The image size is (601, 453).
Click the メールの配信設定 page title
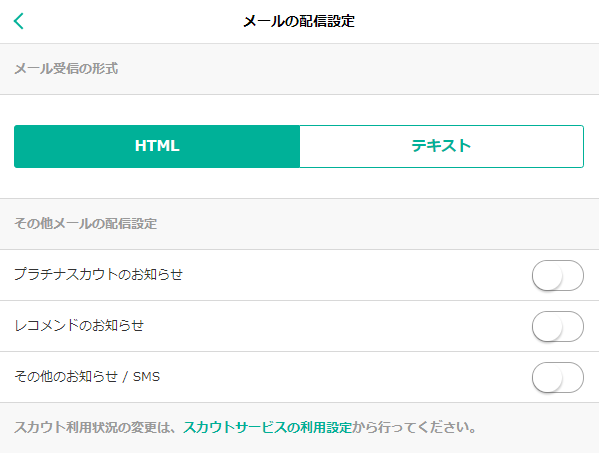pos(299,21)
